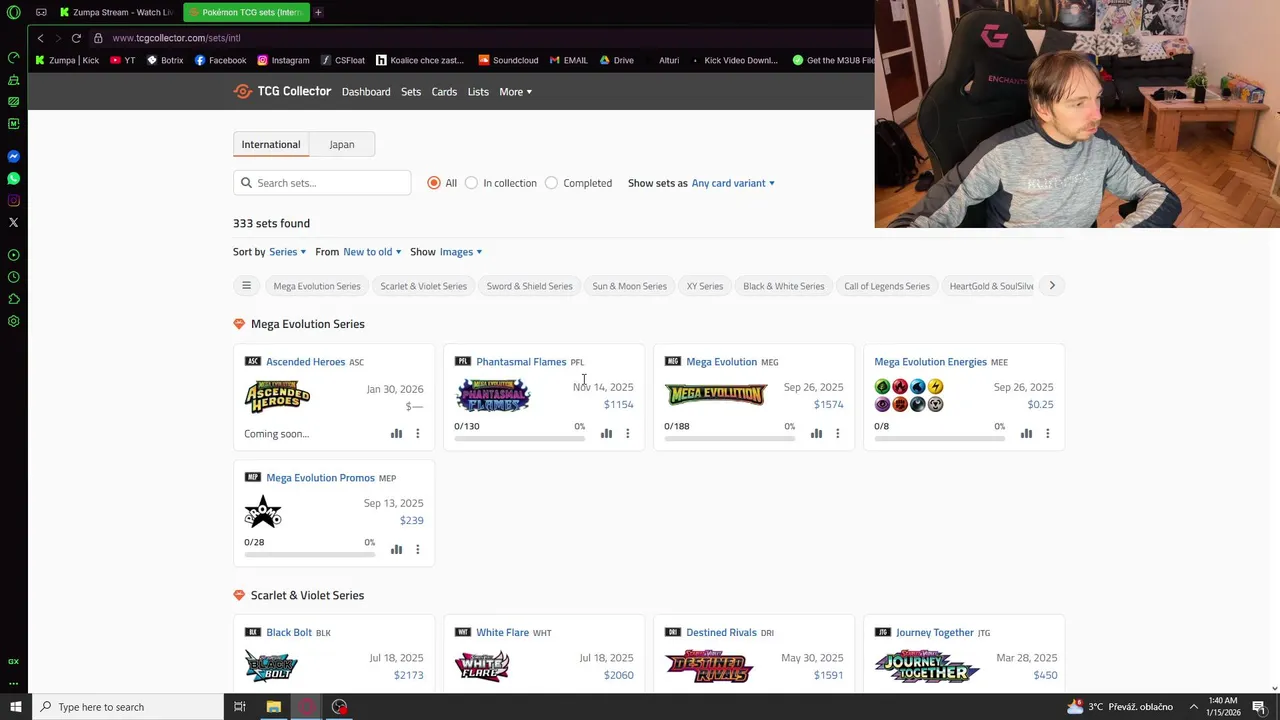Viewport: 1280px width, 720px height.
Task: Open the player icon in the sidebar
Action: [14, 255]
